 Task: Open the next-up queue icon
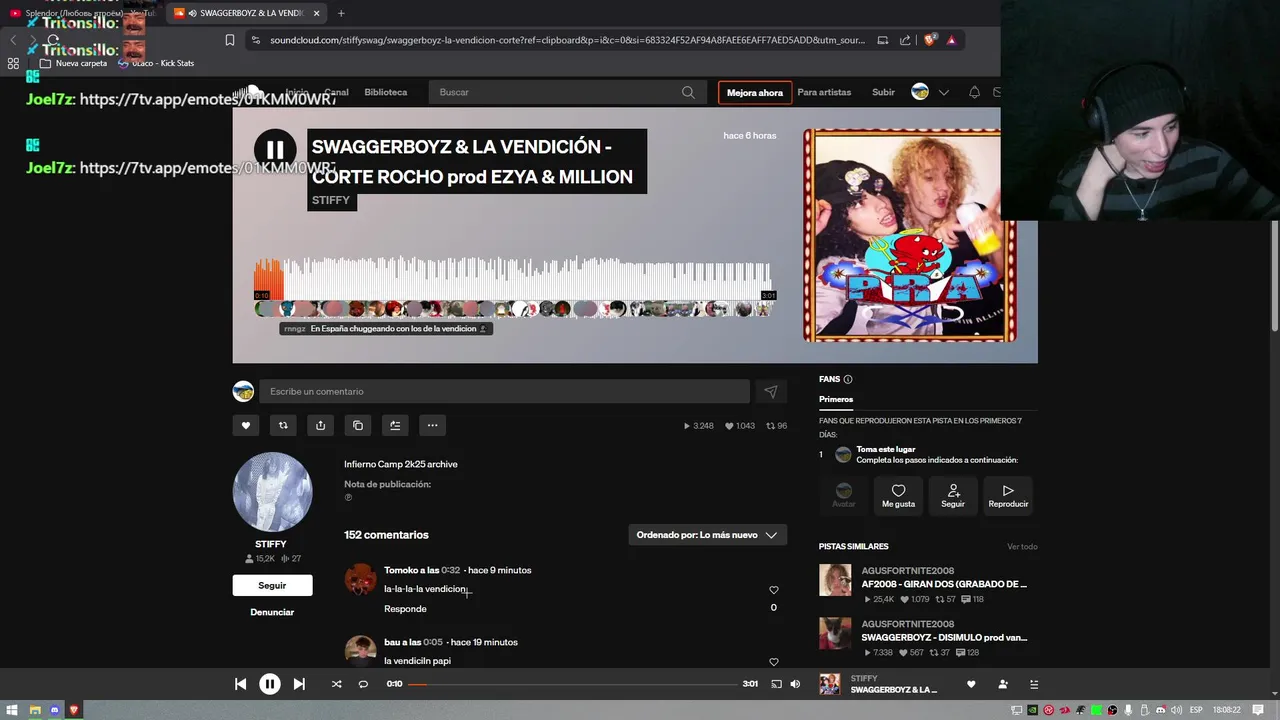click(1034, 684)
